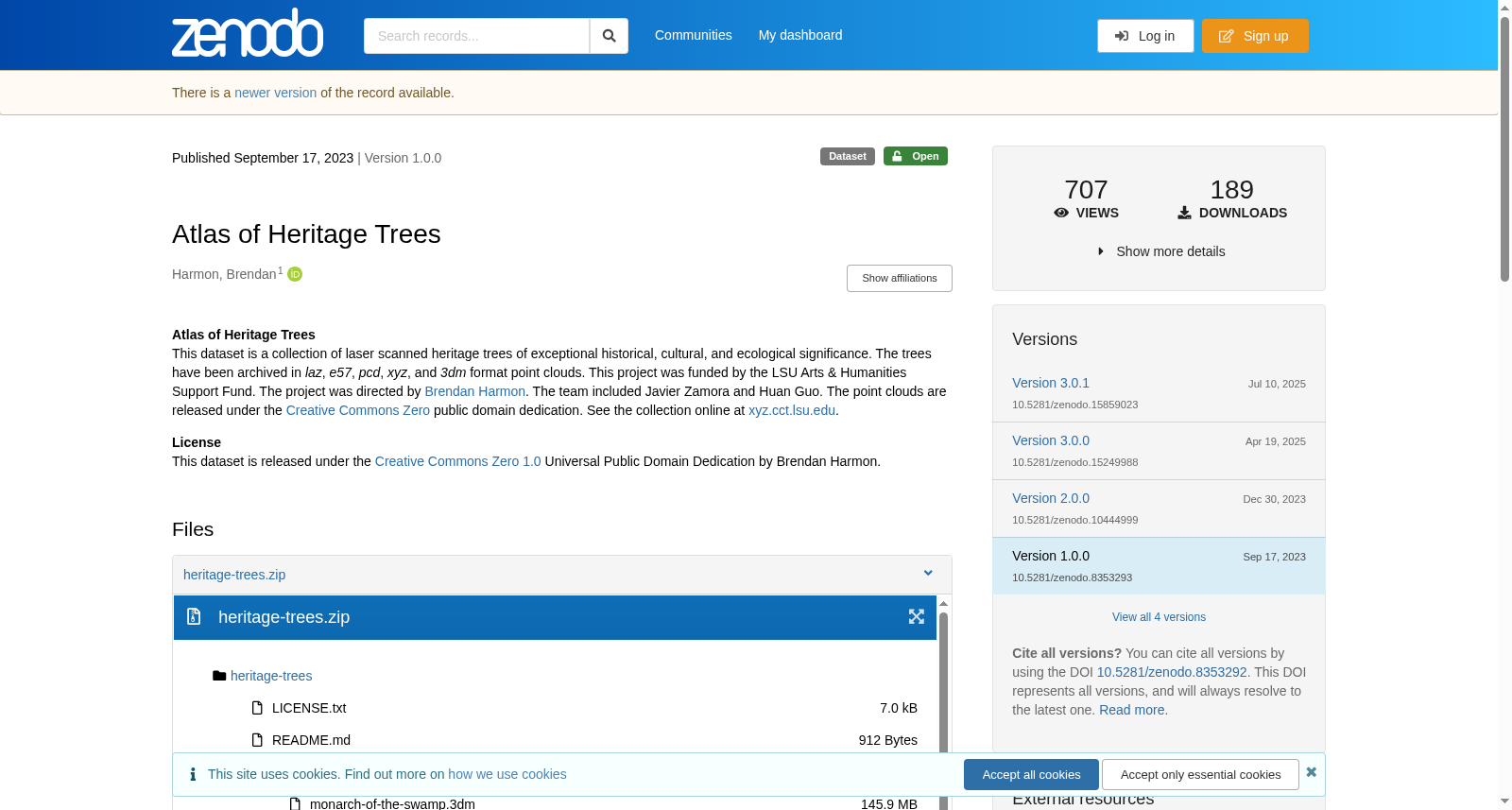The image size is (1512, 810).
Task: Click the Zenodo logo
Action: pyautogui.click(x=248, y=33)
